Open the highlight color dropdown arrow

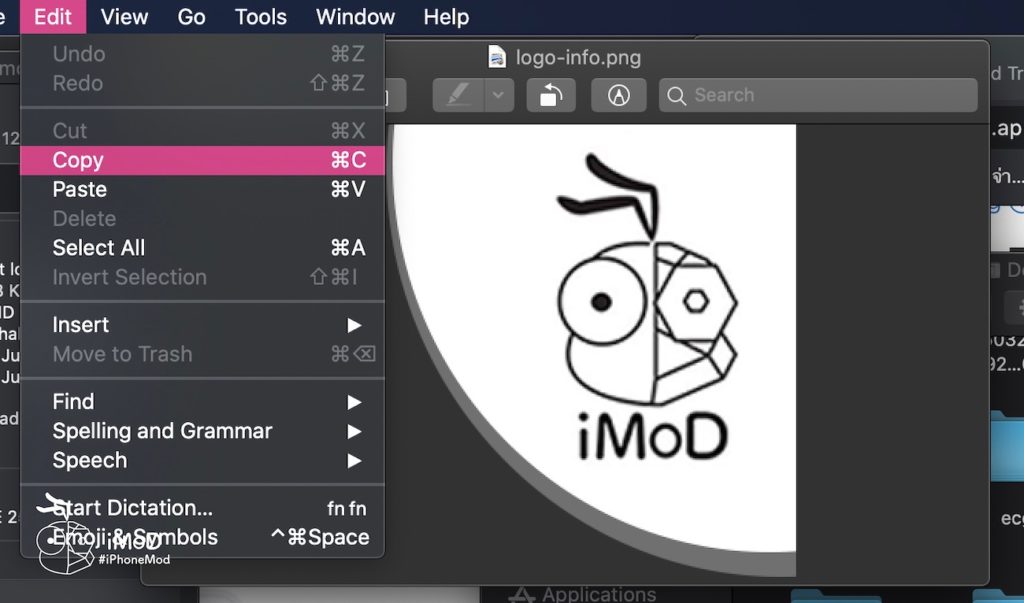pyautogui.click(x=500, y=95)
